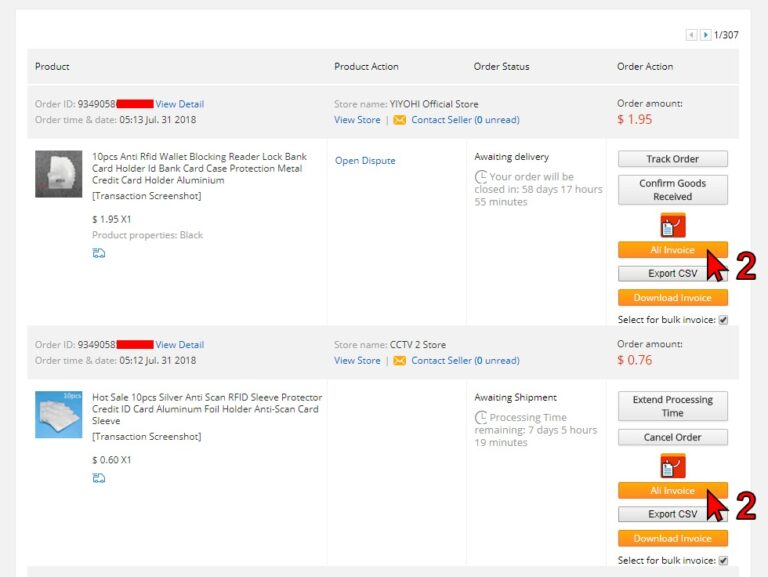View Store for CCTV 2 Store
Image resolution: width=768 pixels, height=577 pixels.
(357, 361)
